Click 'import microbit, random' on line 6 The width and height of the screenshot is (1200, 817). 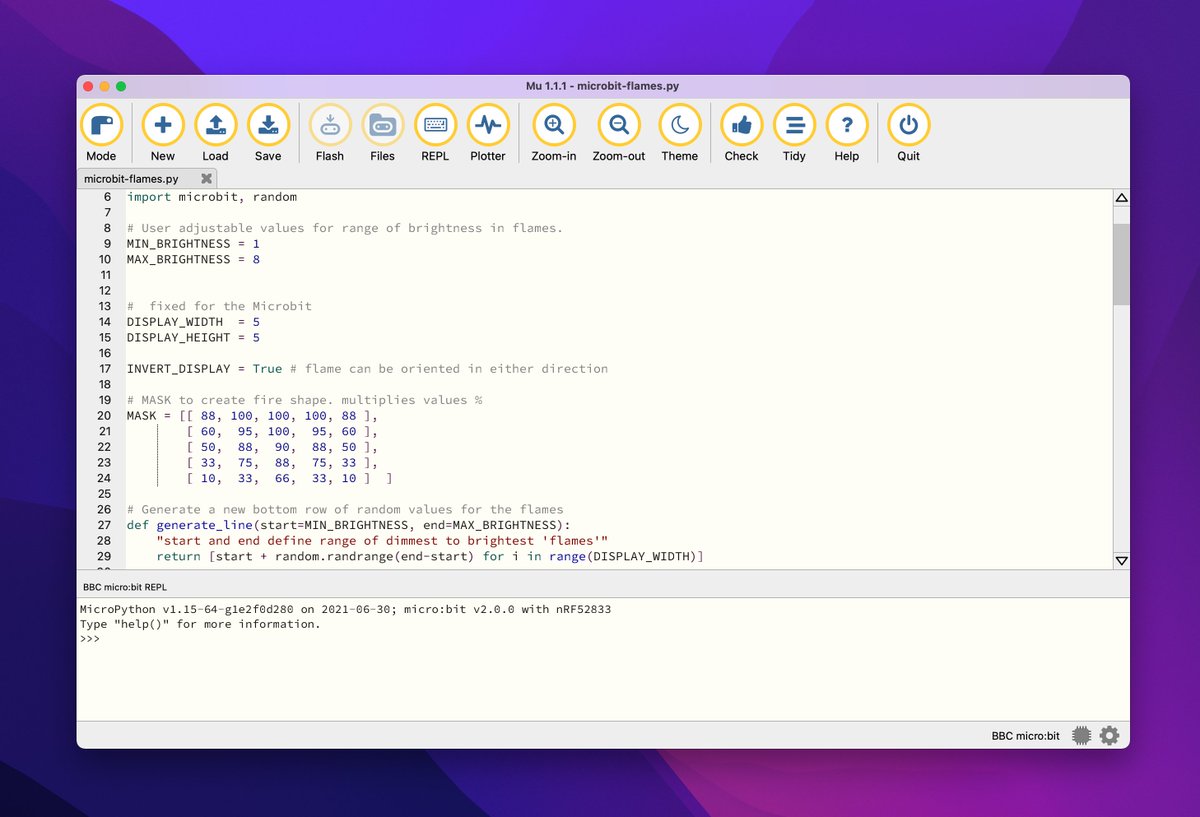(x=212, y=197)
